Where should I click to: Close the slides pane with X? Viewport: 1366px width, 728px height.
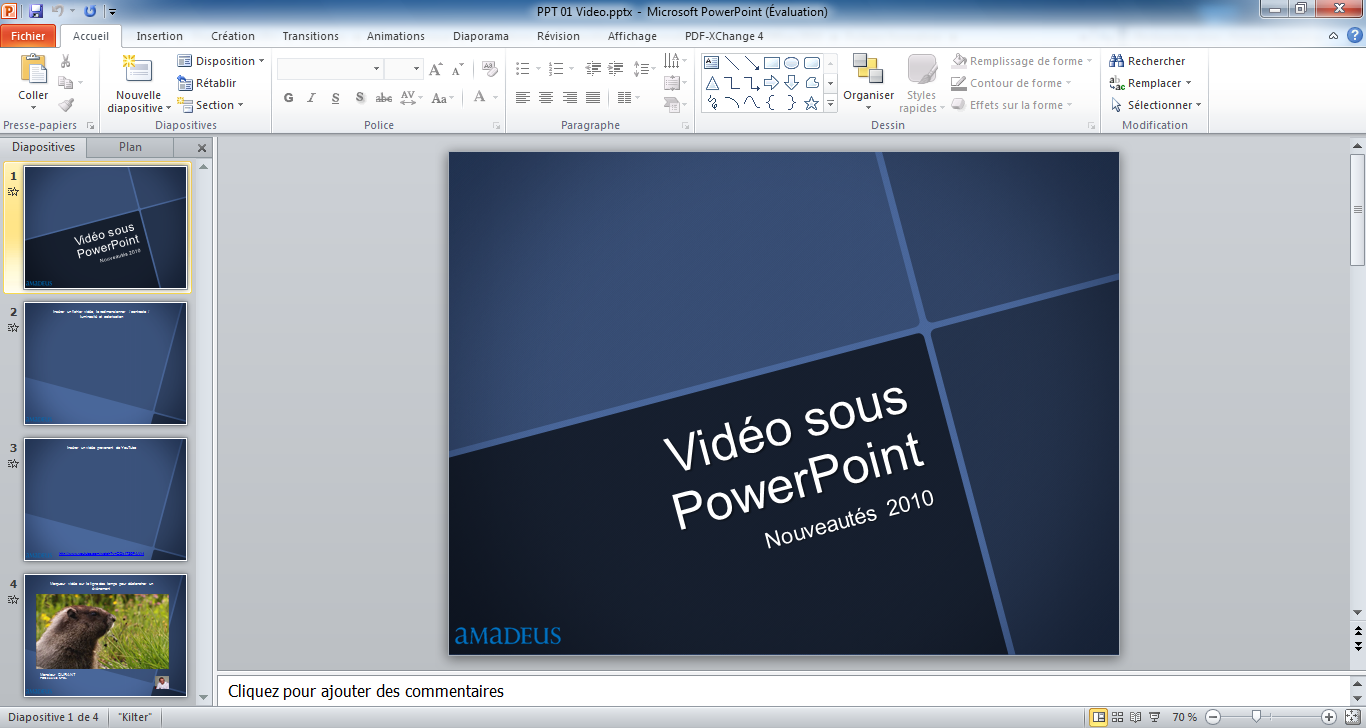202,148
